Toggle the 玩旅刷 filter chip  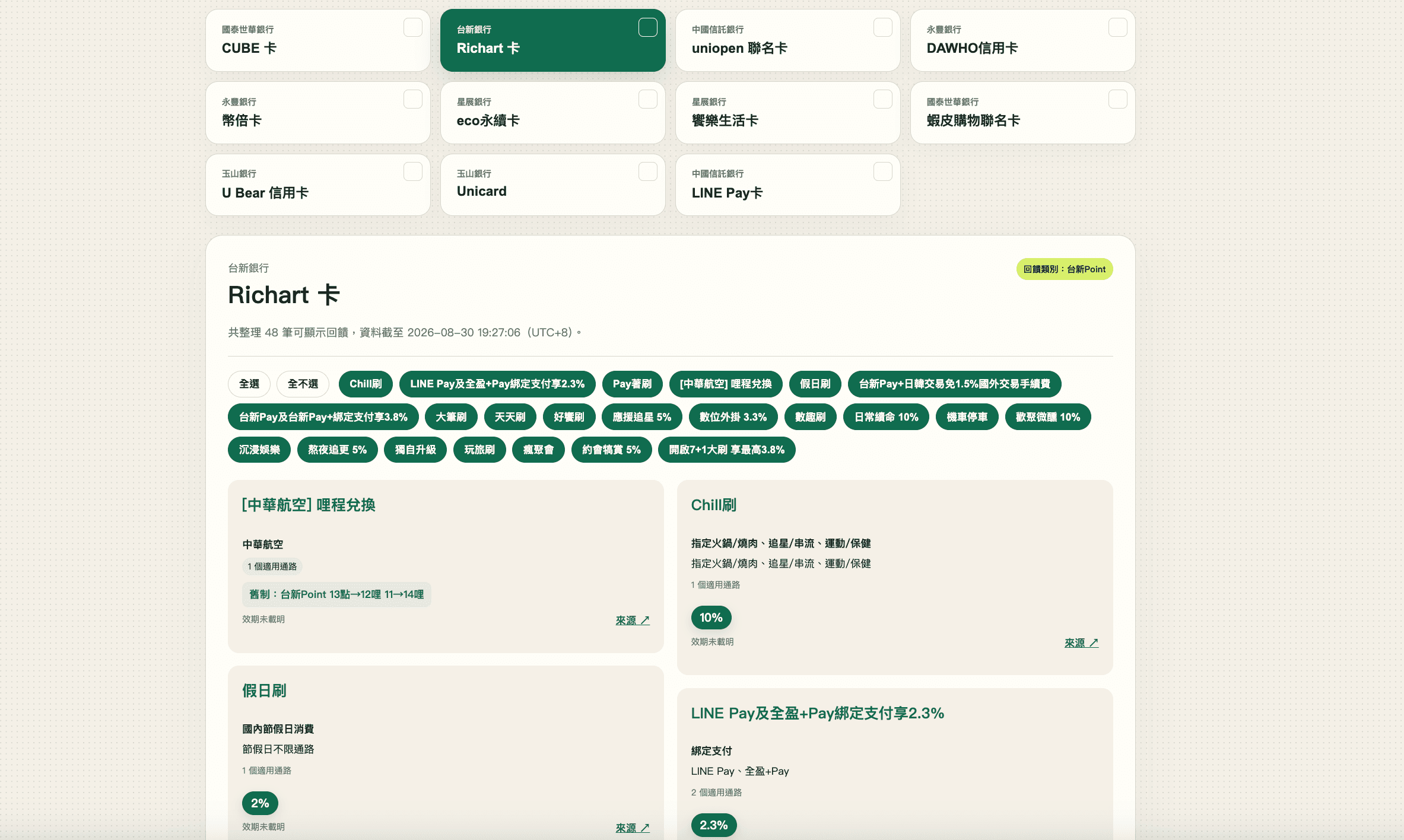point(479,450)
